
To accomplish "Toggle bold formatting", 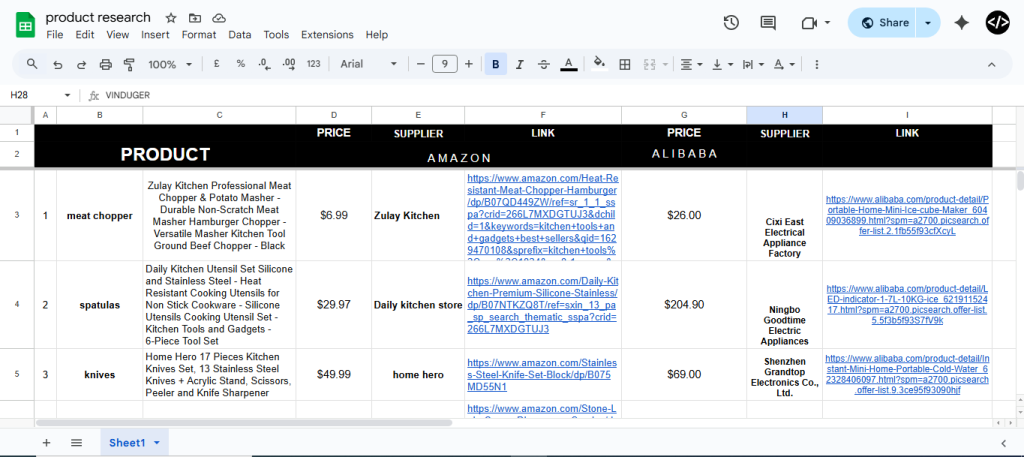I will click(496, 64).
